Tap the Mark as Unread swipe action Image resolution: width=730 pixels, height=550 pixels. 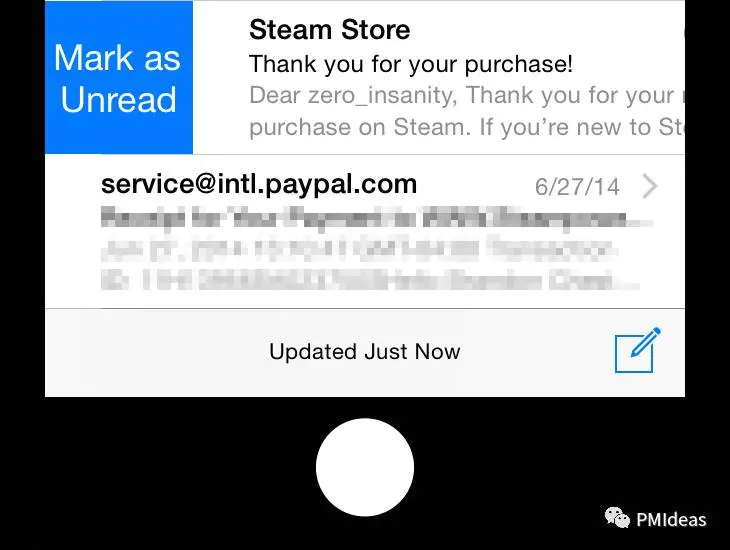(x=119, y=77)
